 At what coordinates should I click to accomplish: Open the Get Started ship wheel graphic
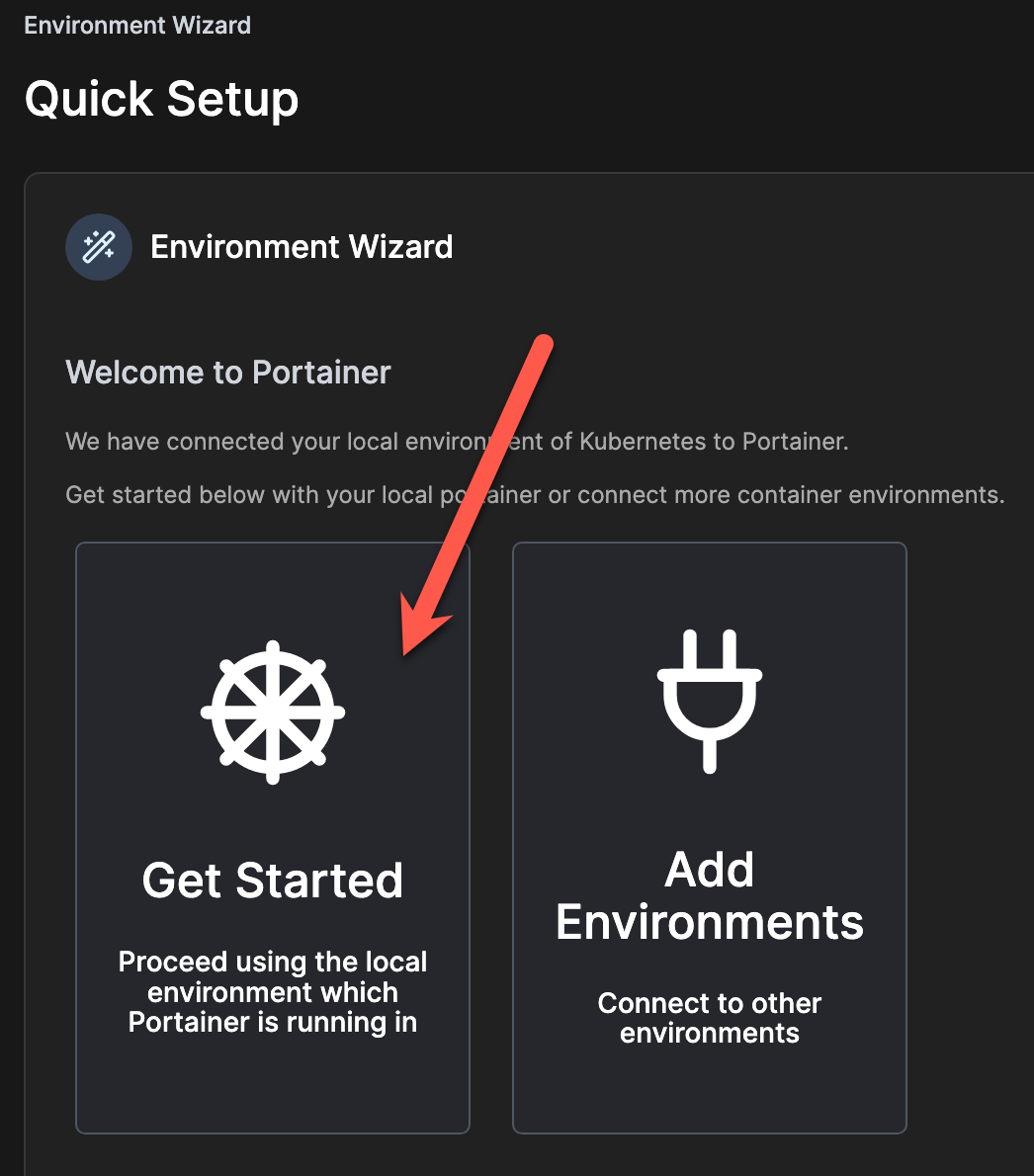273,712
